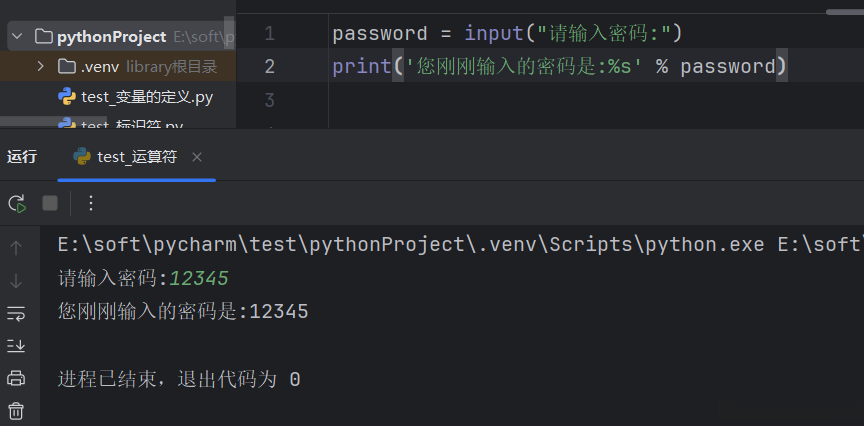The image size is (864, 426).
Task: Select the pythonProject root in the tree
Action: 111,37
